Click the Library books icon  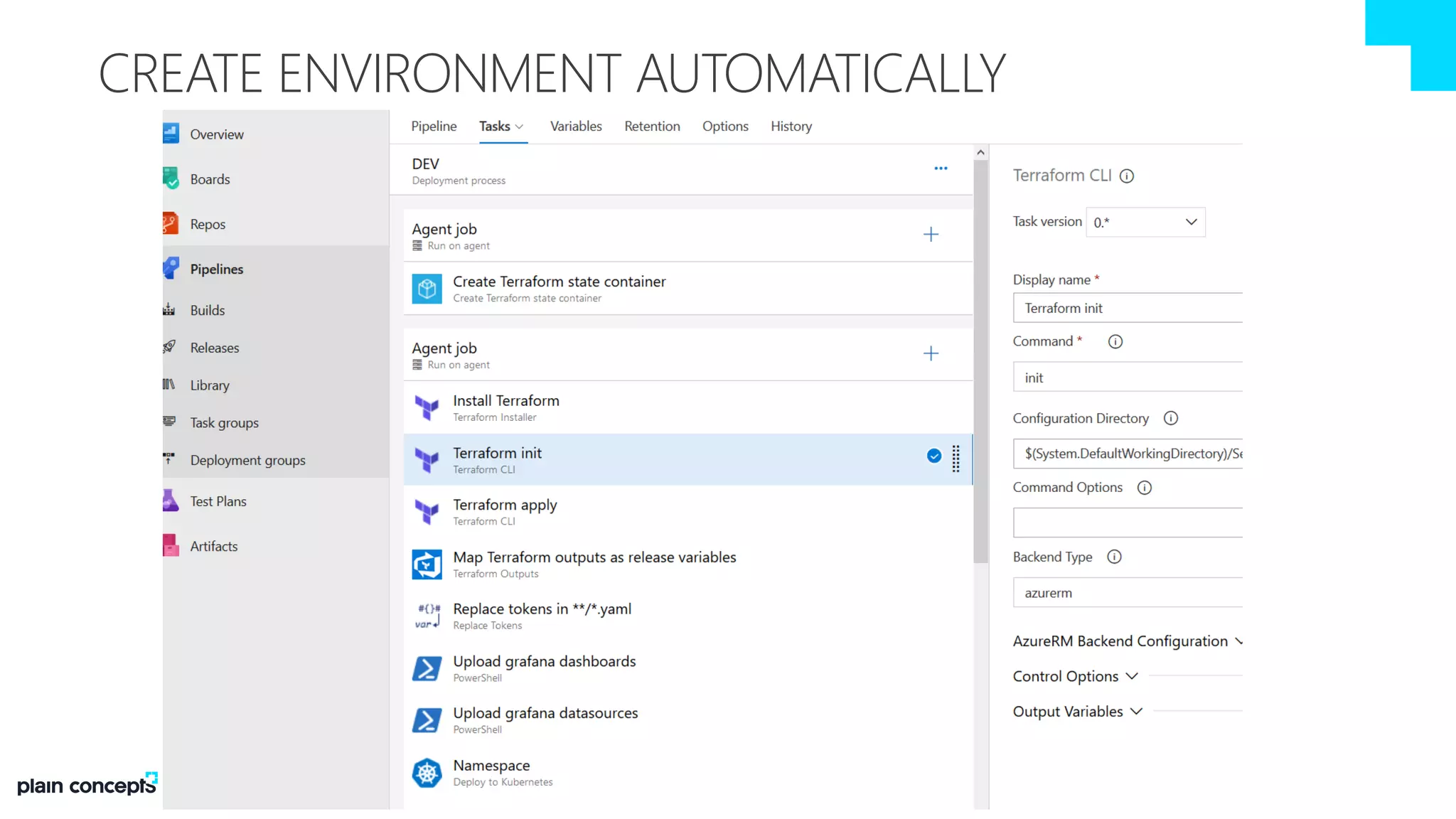click(x=169, y=385)
